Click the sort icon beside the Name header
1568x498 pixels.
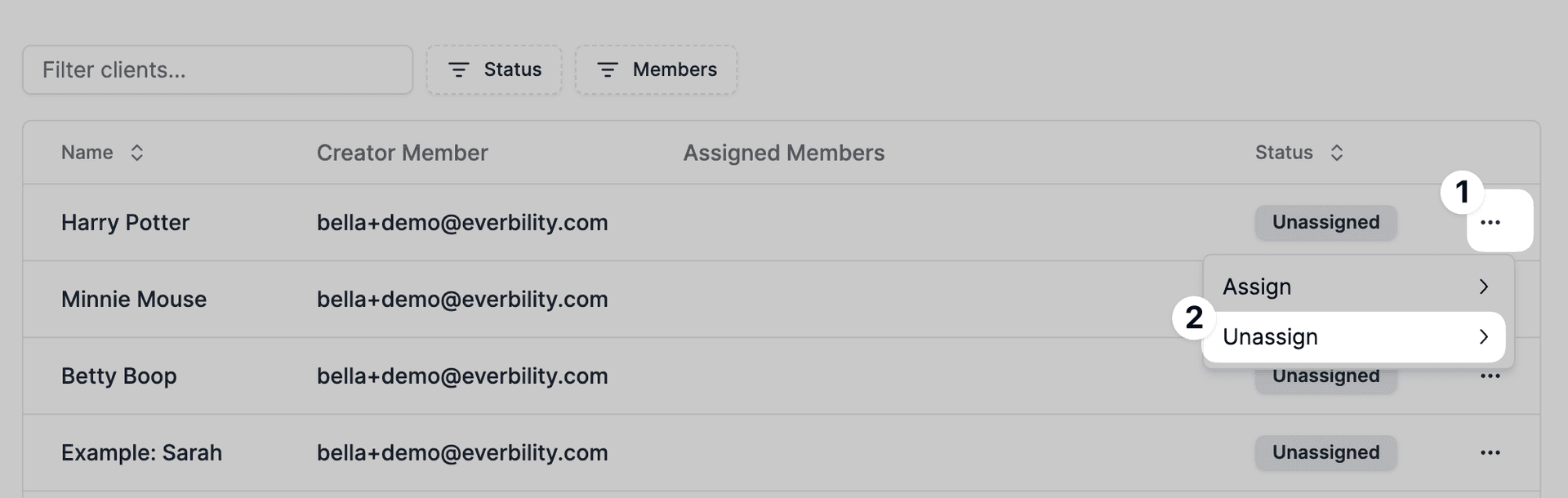coord(137,152)
